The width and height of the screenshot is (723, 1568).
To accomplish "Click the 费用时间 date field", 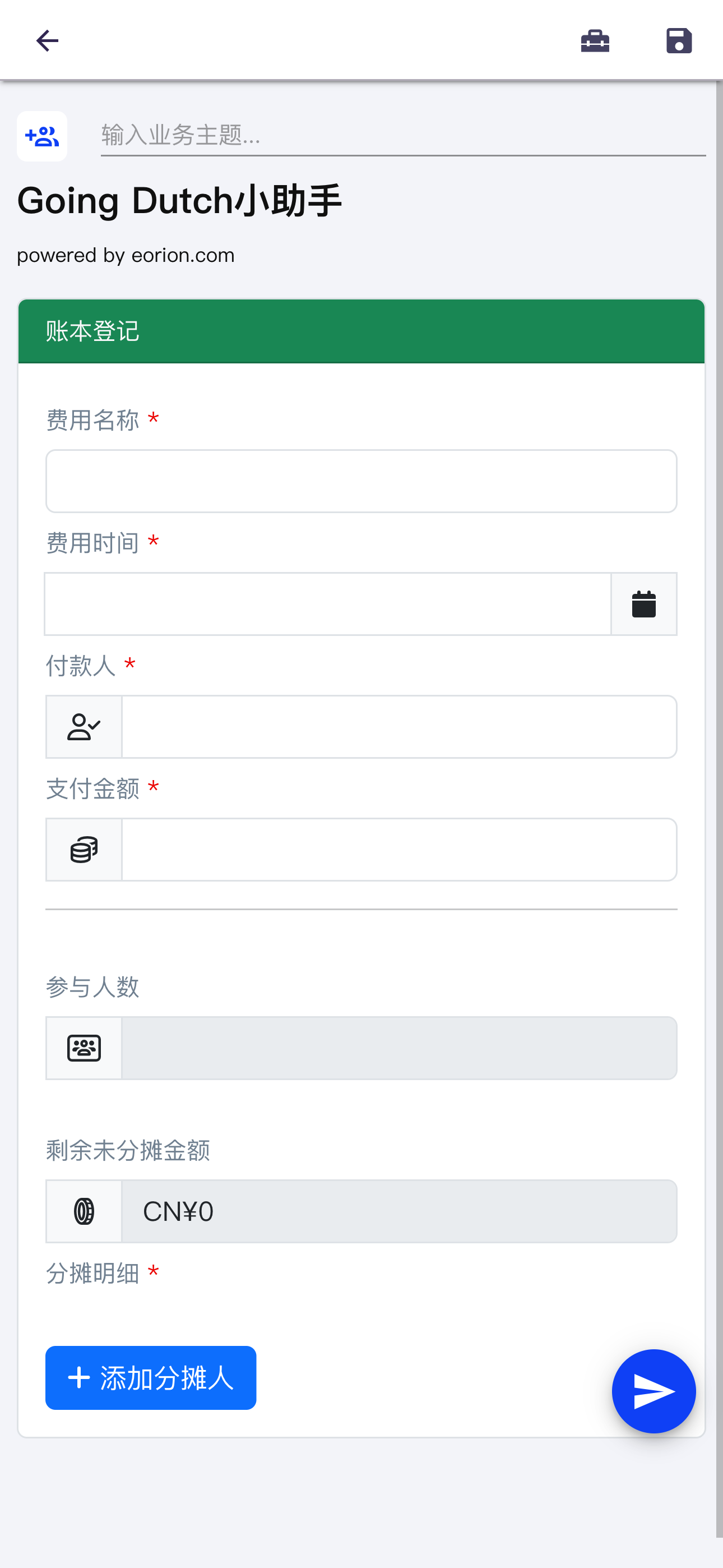I will tap(327, 604).
